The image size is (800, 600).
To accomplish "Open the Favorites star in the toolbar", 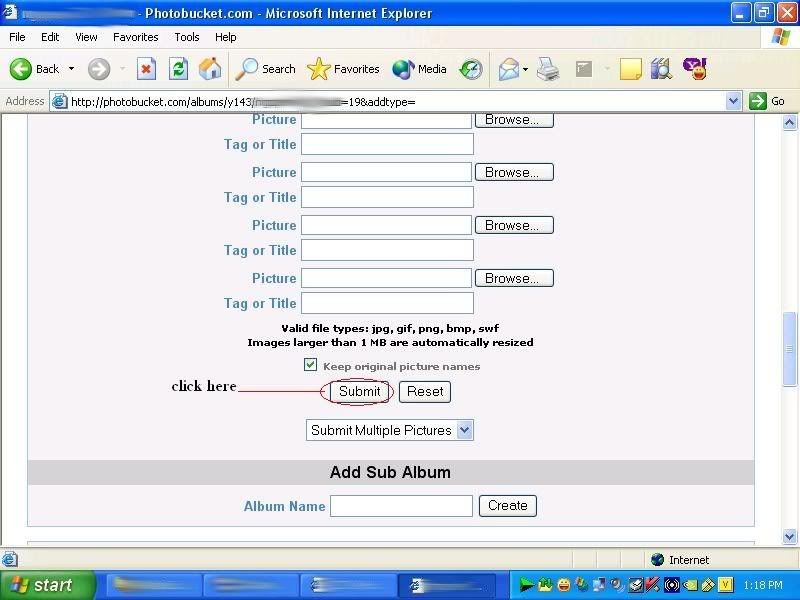I will 343,69.
